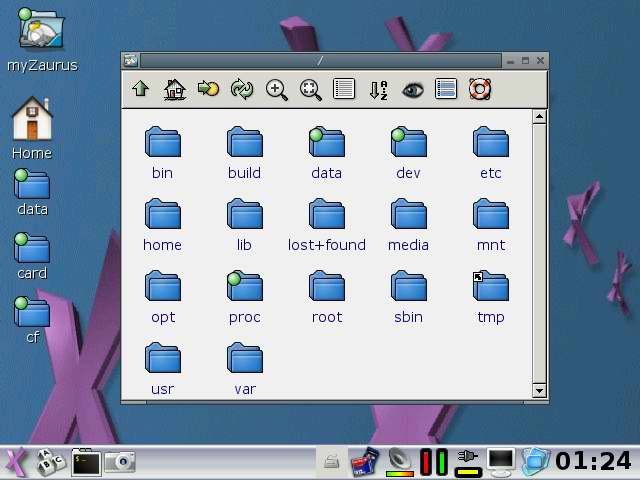
Task: Go up to the parent directory
Action: (x=140, y=89)
